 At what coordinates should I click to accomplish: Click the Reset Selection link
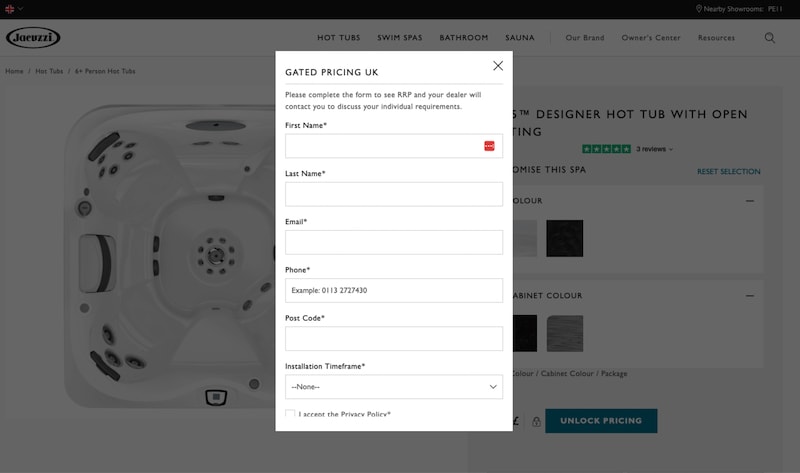point(729,171)
